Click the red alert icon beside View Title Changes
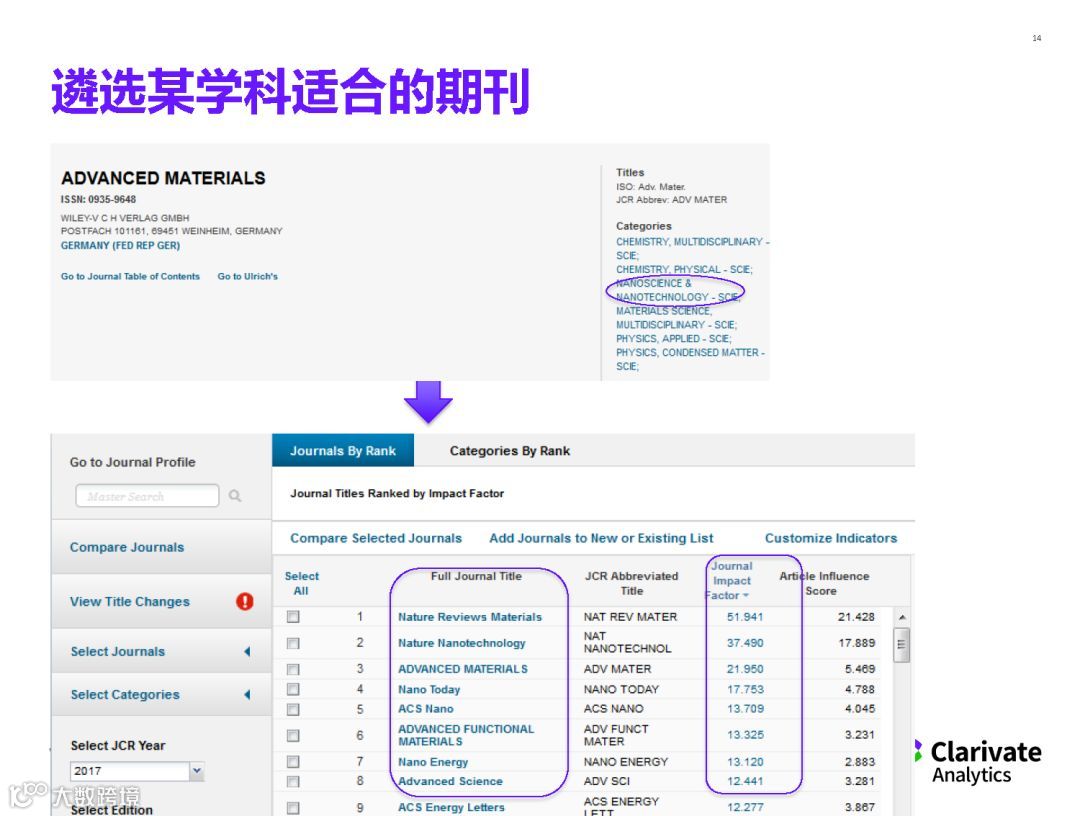 point(245,601)
